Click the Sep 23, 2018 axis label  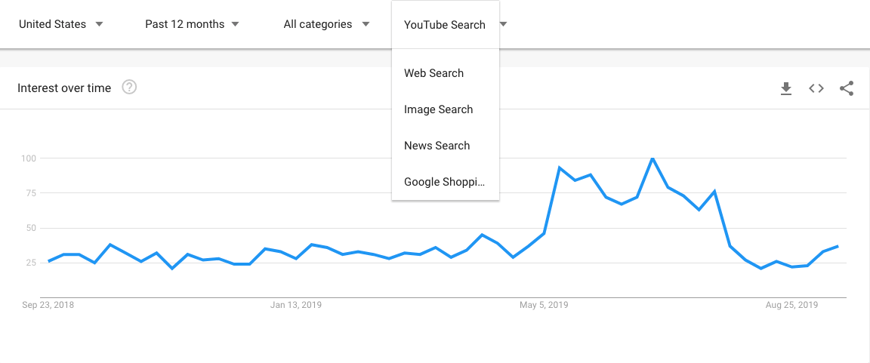point(48,305)
